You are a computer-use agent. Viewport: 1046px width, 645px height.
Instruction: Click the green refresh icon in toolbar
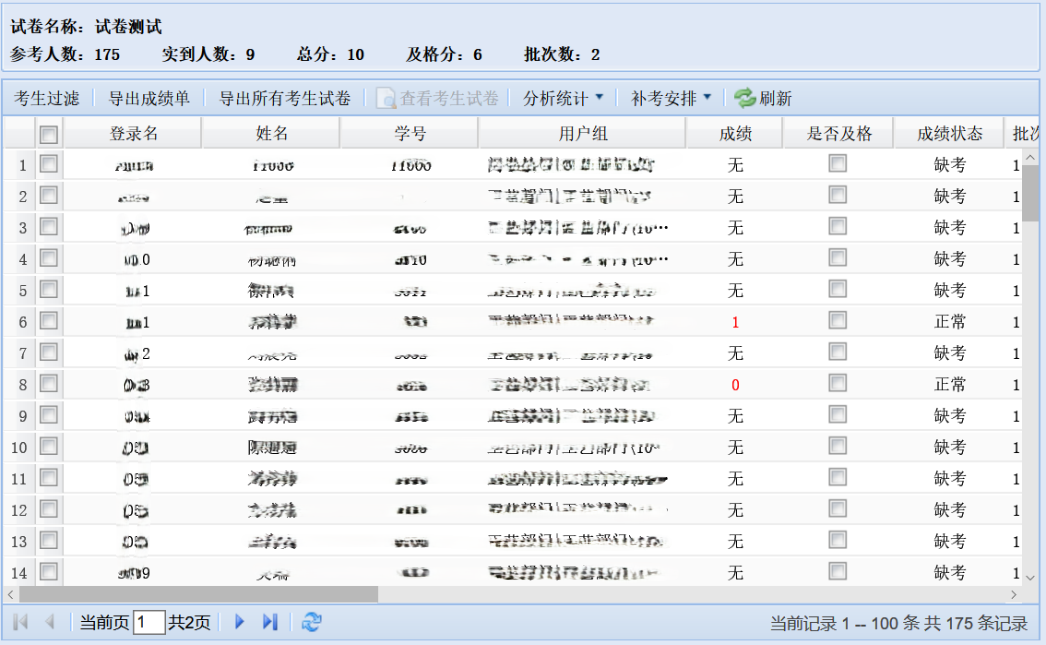pos(745,98)
